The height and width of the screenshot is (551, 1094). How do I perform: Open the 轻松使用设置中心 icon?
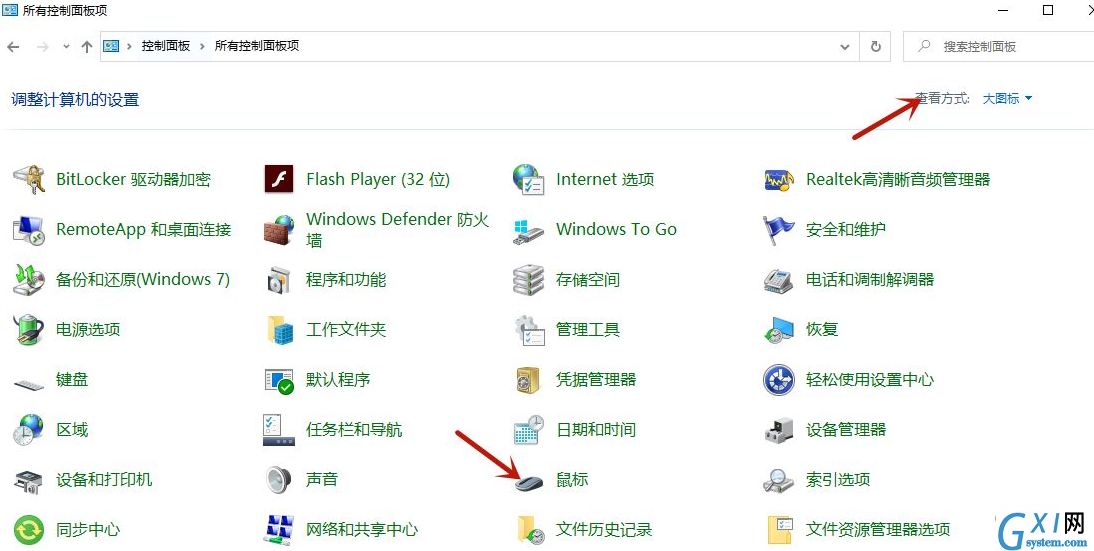click(x=779, y=380)
